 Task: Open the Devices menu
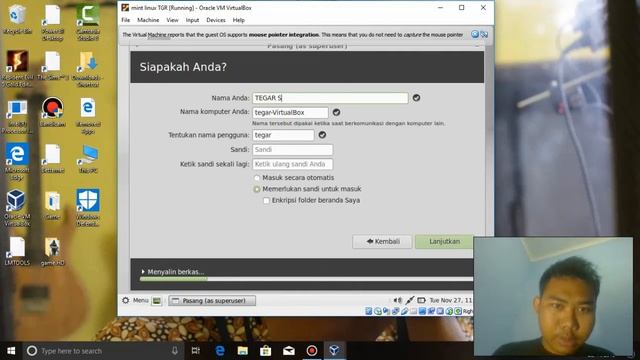click(x=216, y=20)
